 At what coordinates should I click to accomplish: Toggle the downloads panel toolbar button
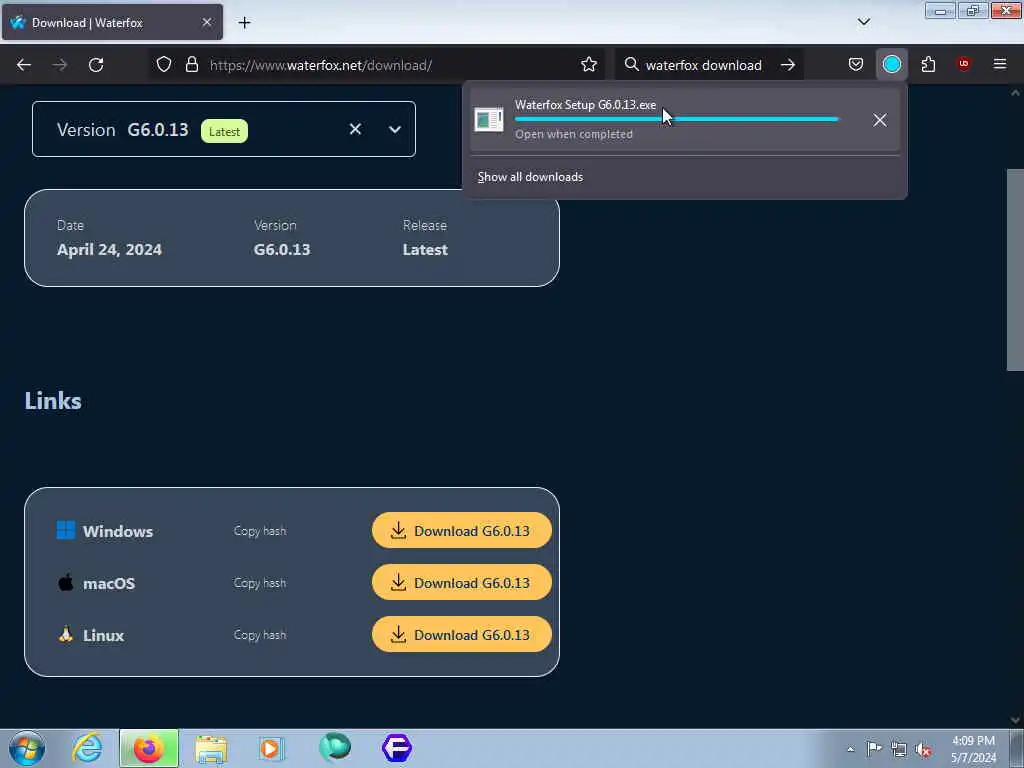click(x=891, y=64)
